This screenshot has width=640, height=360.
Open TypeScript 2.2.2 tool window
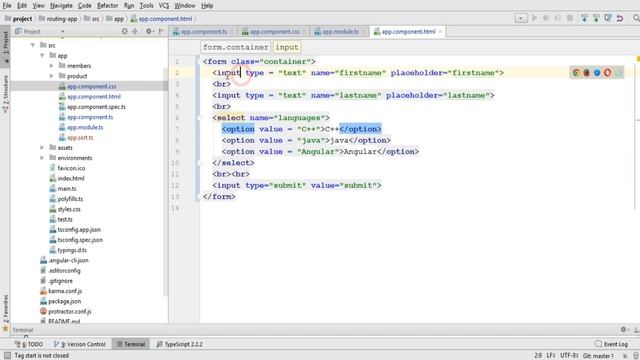pyautogui.click(x=180, y=344)
